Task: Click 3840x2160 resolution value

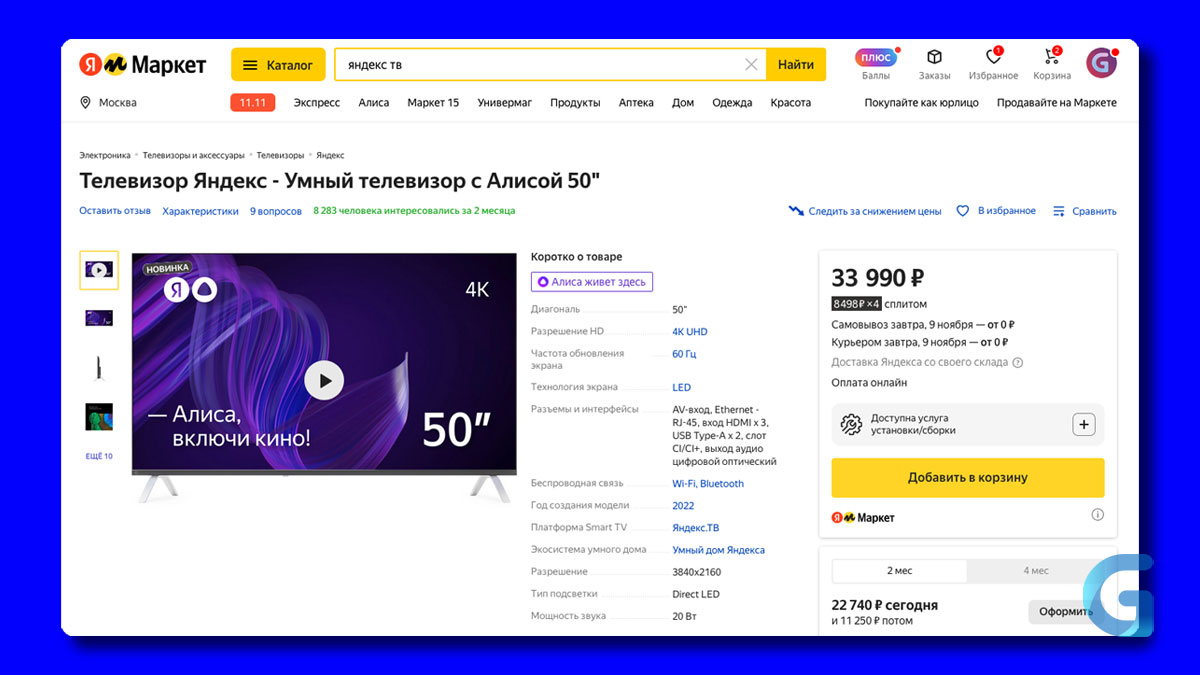Action: click(696, 572)
